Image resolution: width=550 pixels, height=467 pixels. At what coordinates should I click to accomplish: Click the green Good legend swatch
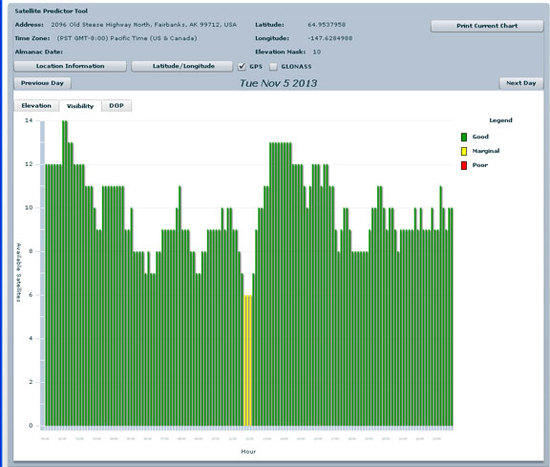click(x=464, y=137)
